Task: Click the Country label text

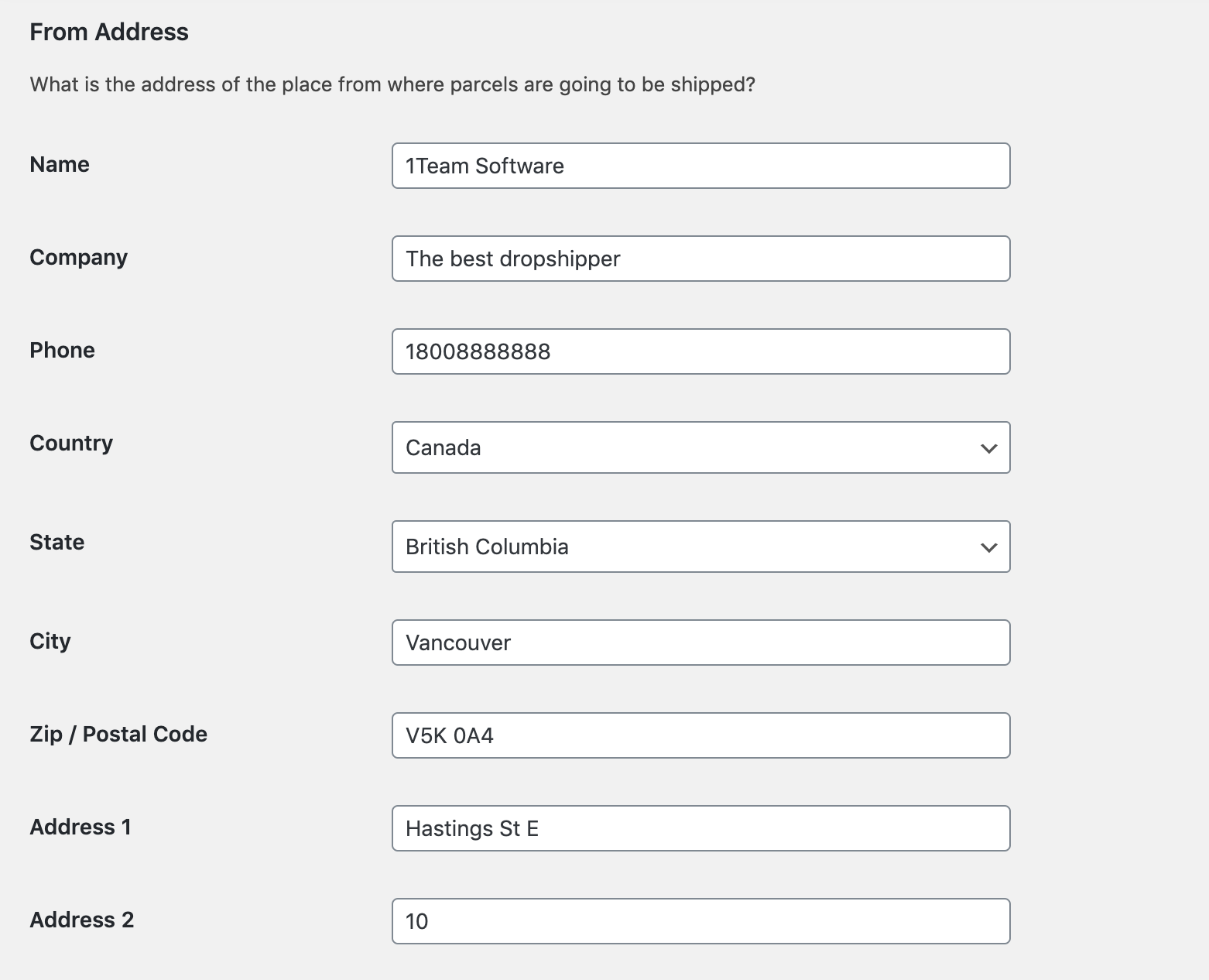Action: click(x=71, y=443)
